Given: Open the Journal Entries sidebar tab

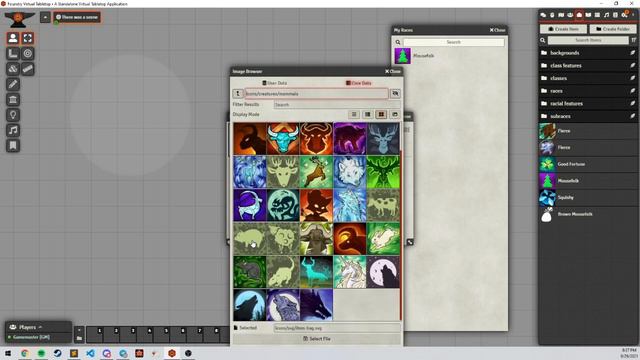Looking at the screenshot, I should (588, 15).
